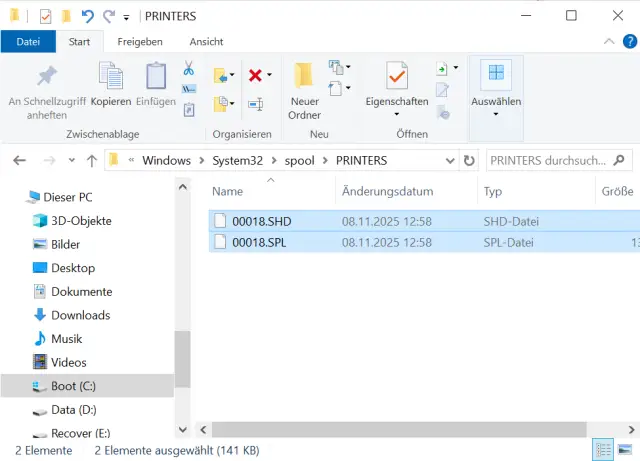Screen dimensions: 640x461
Task: Click the PRINTERS durchsuchen search field
Action: 559,160
